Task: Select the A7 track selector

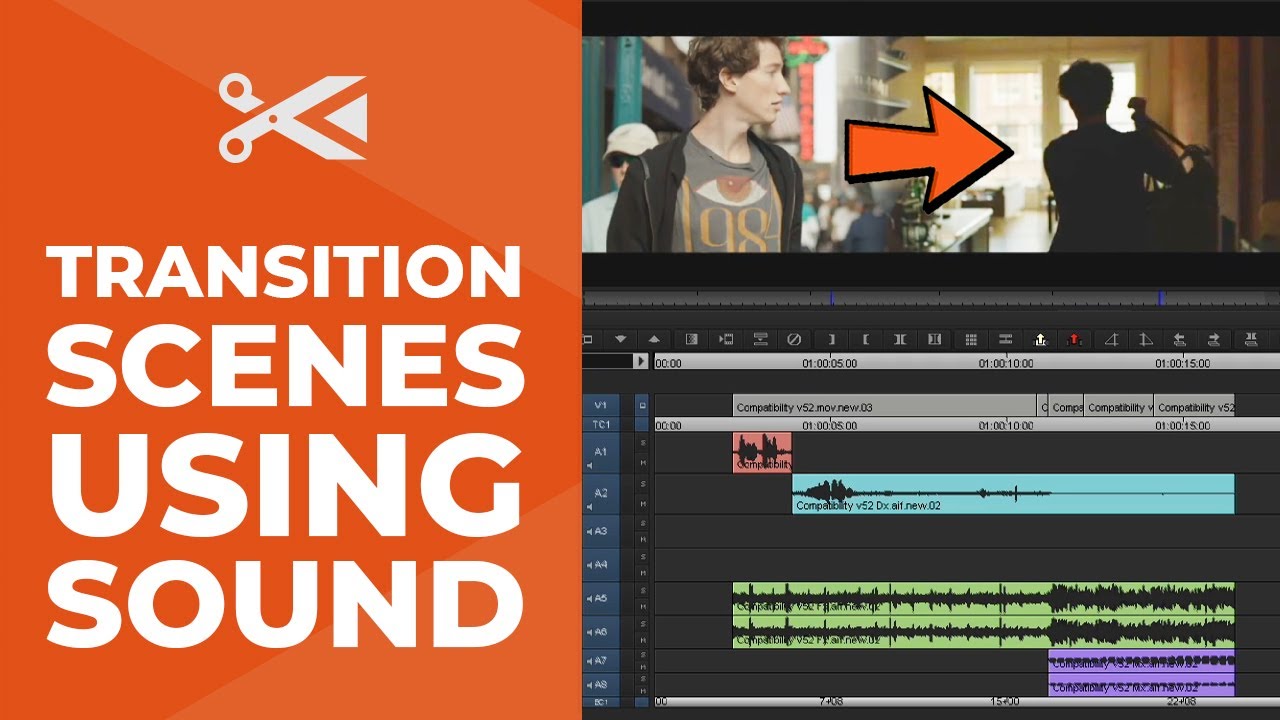Action: [600, 660]
